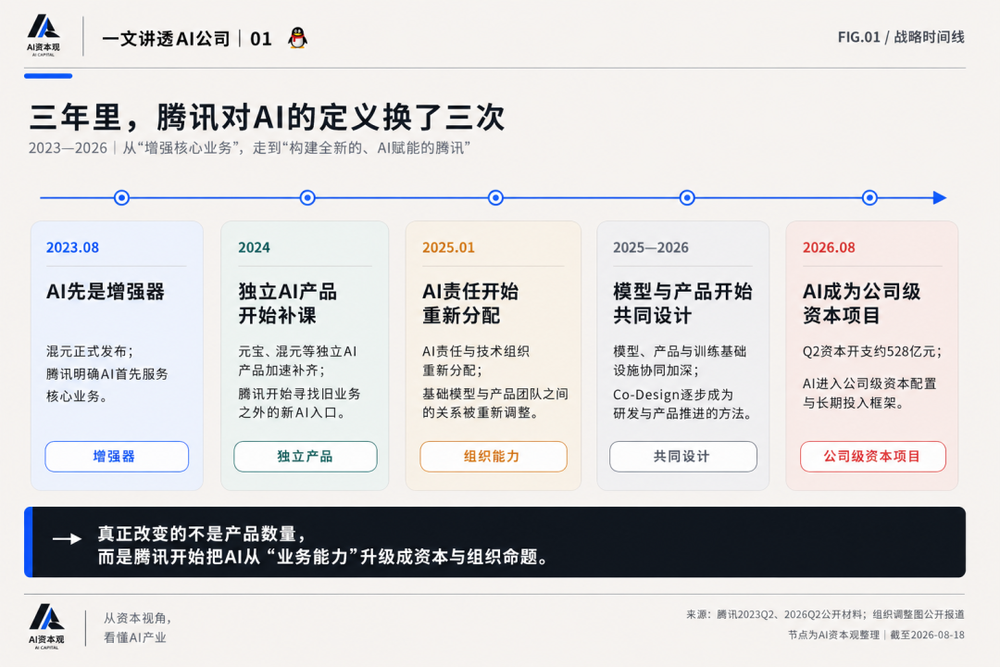Click the footer note 节点为AI资本观整理
Screen dimensions: 1000x667
click(x=834, y=634)
